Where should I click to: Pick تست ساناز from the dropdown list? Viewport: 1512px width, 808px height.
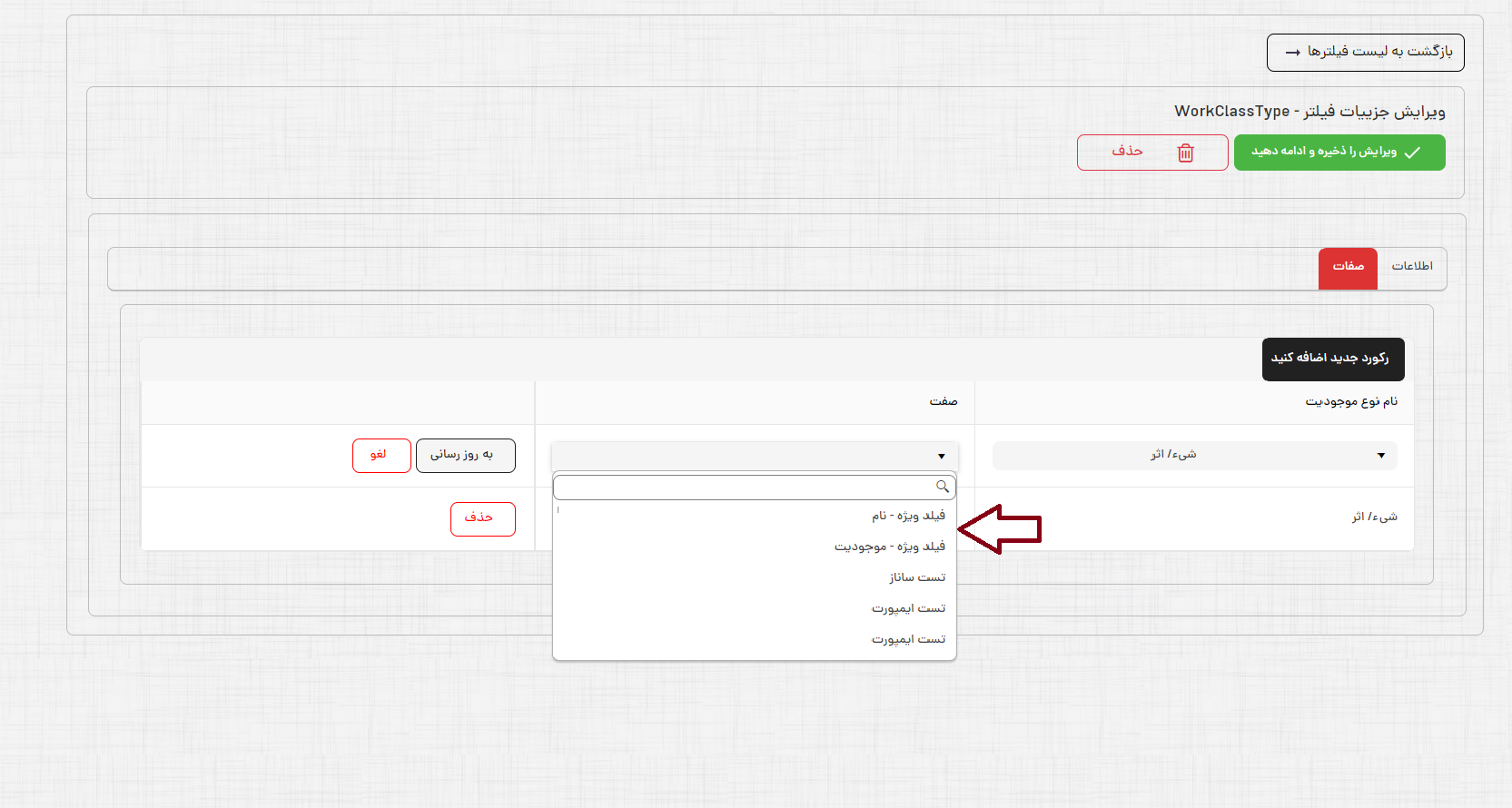click(916, 577)
